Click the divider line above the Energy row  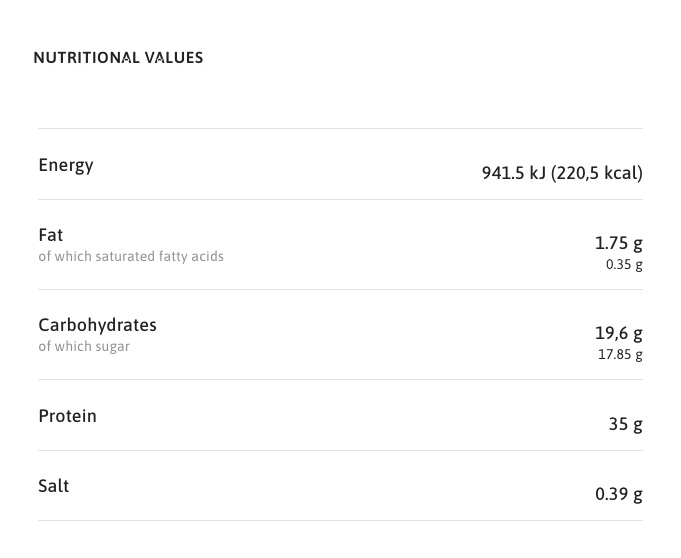point(340,129)
